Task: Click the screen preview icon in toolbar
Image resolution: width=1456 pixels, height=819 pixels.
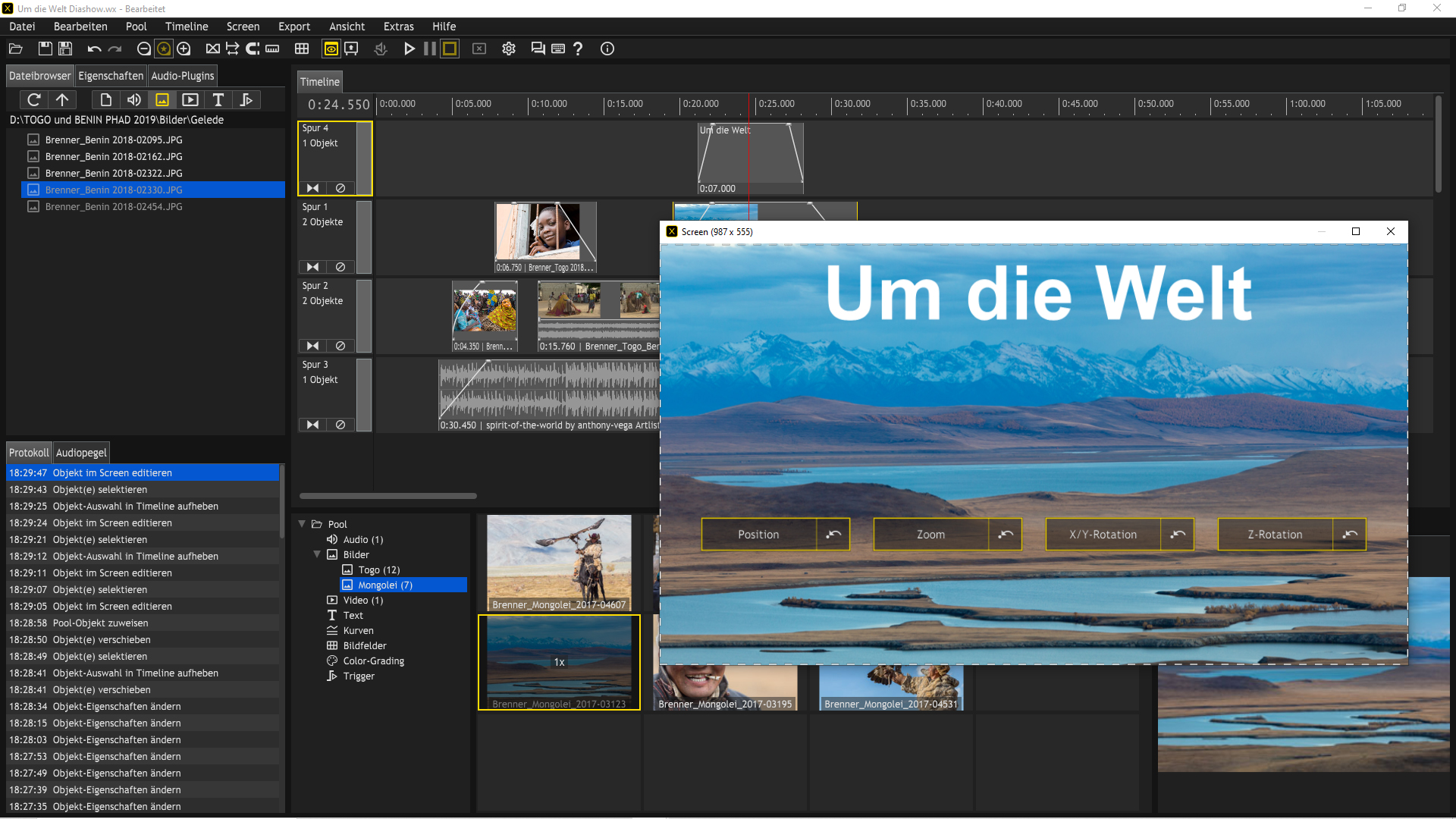Action: pyautogui.click(x=329, y=48)
